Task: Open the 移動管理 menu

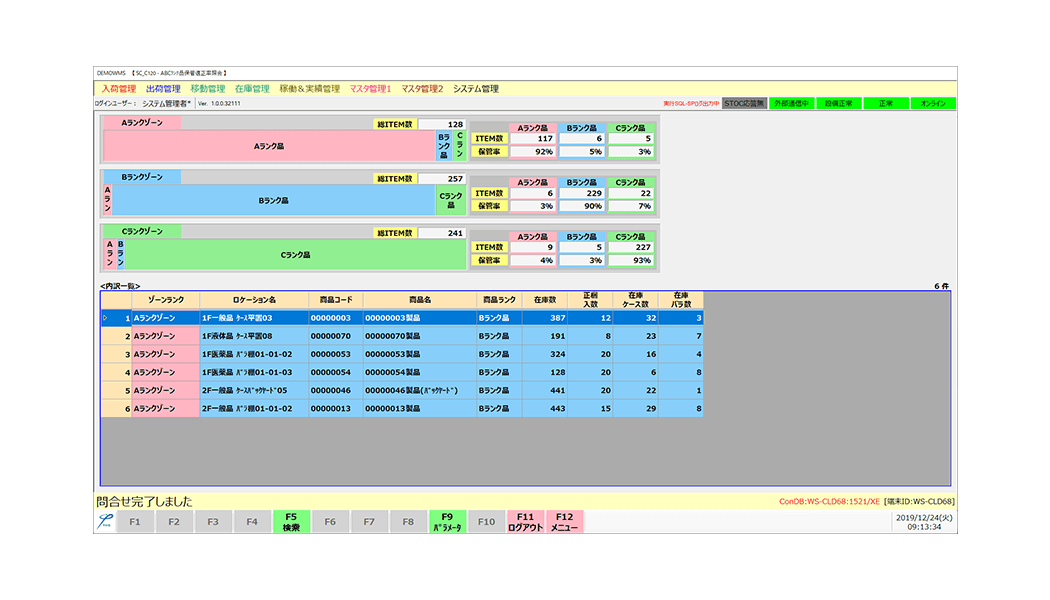Action: coord(208,88)
